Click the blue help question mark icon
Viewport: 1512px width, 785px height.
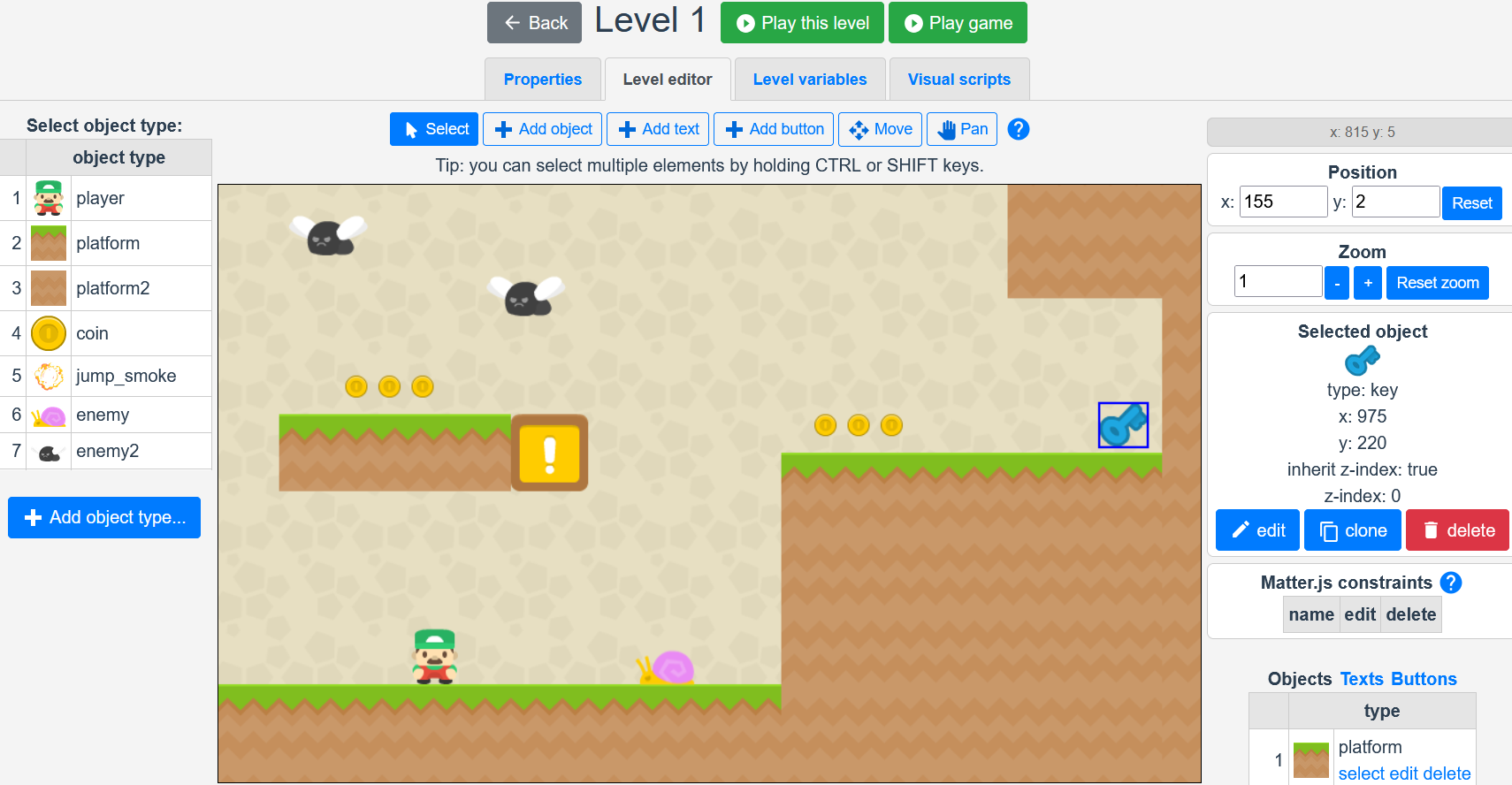1019,129
